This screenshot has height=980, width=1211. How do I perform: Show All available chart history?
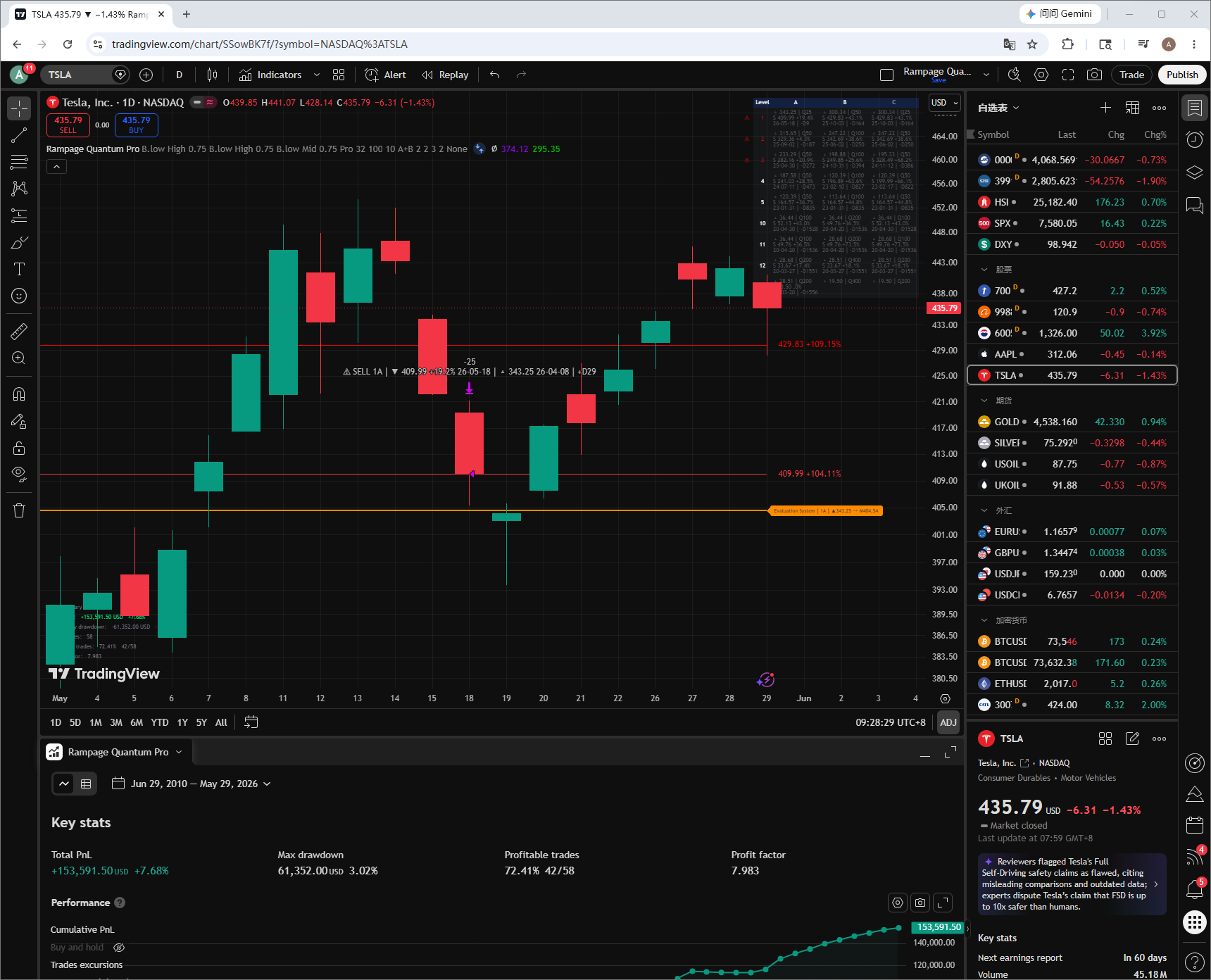click(x=221, y=722)
